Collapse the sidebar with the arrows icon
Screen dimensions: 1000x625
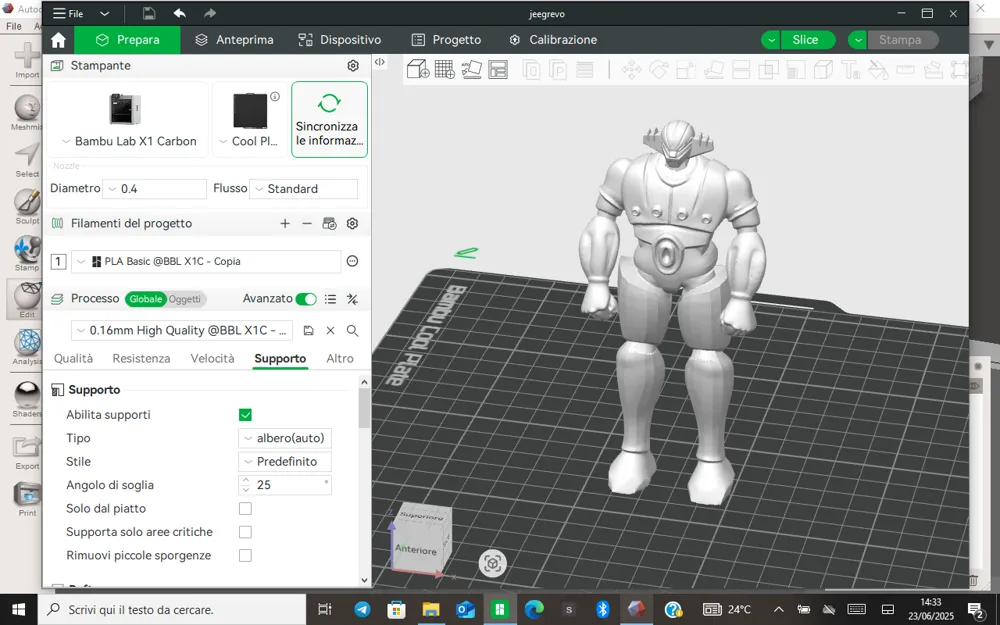(379, 62)
